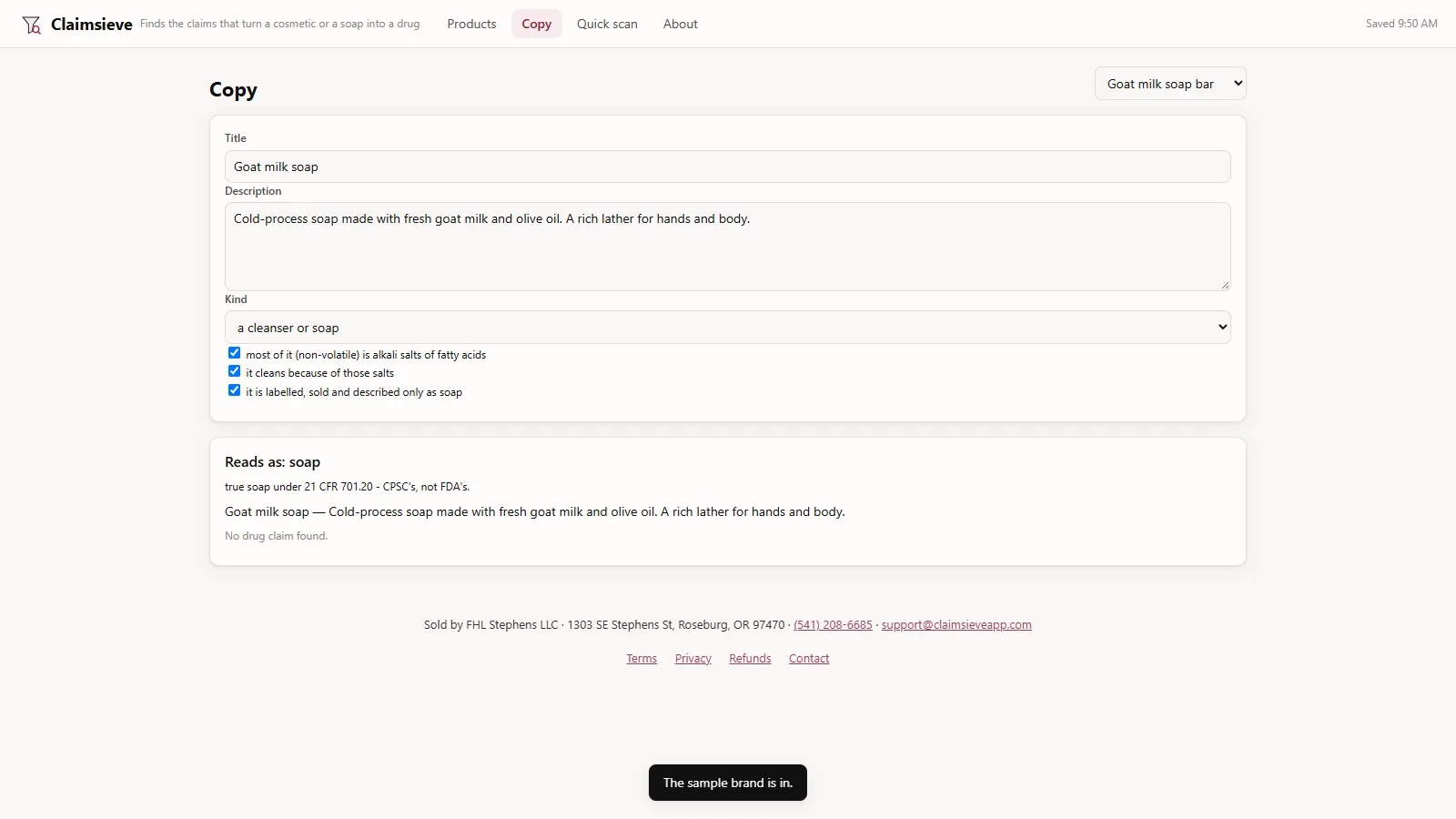
Task: Click the 'true soap under 21 CFR 701.20' line
Action: (348, 487)
